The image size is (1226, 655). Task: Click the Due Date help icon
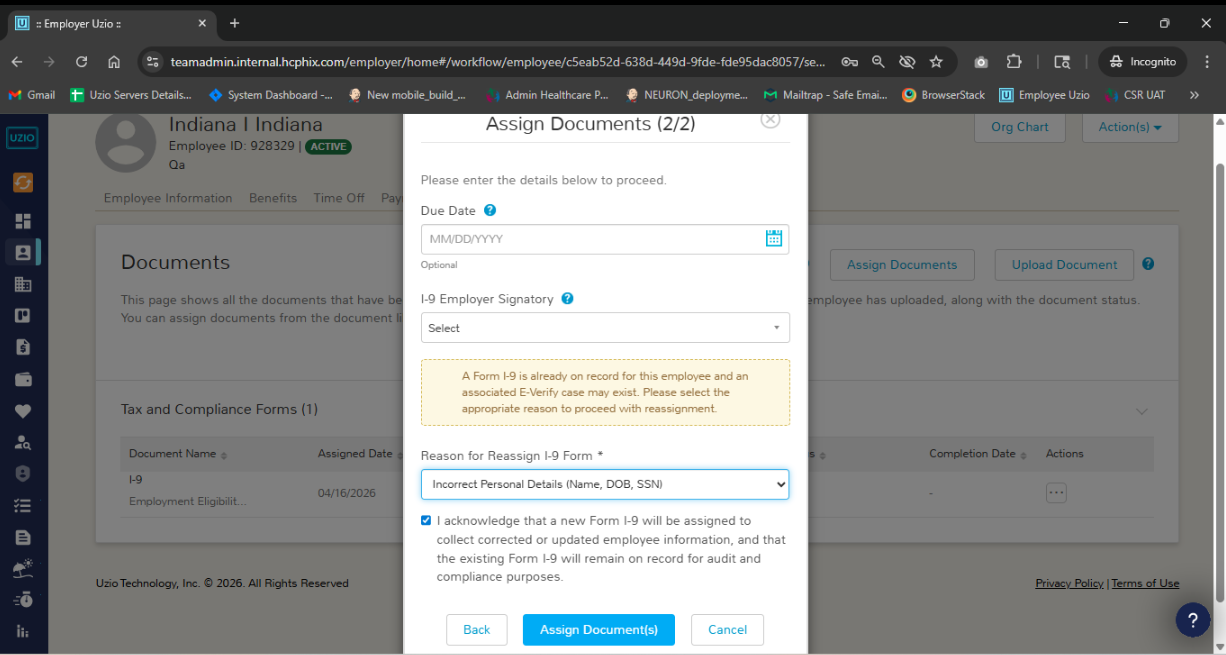click(x=490, y=211)
